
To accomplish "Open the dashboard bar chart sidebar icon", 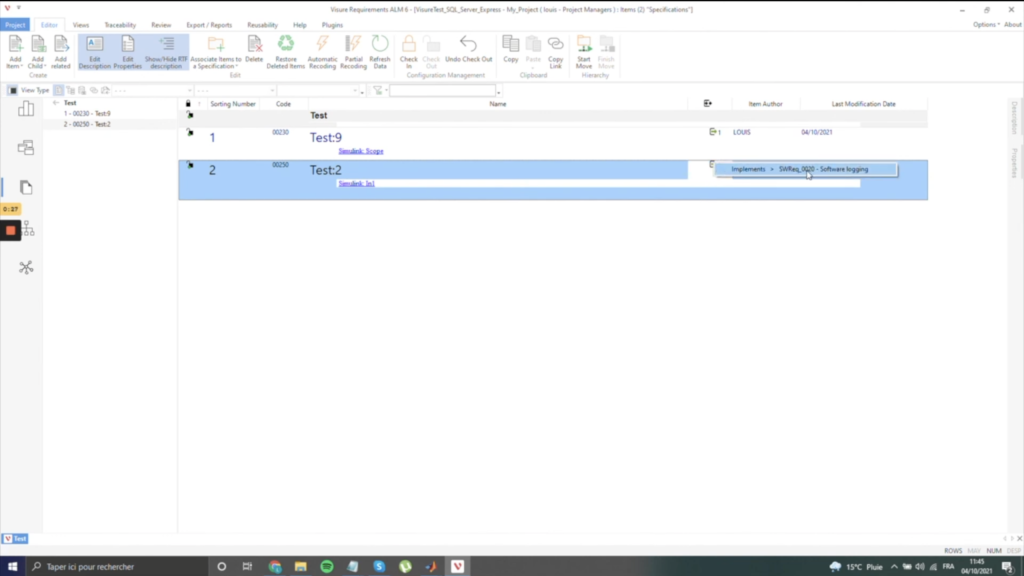I will point(26,109).
